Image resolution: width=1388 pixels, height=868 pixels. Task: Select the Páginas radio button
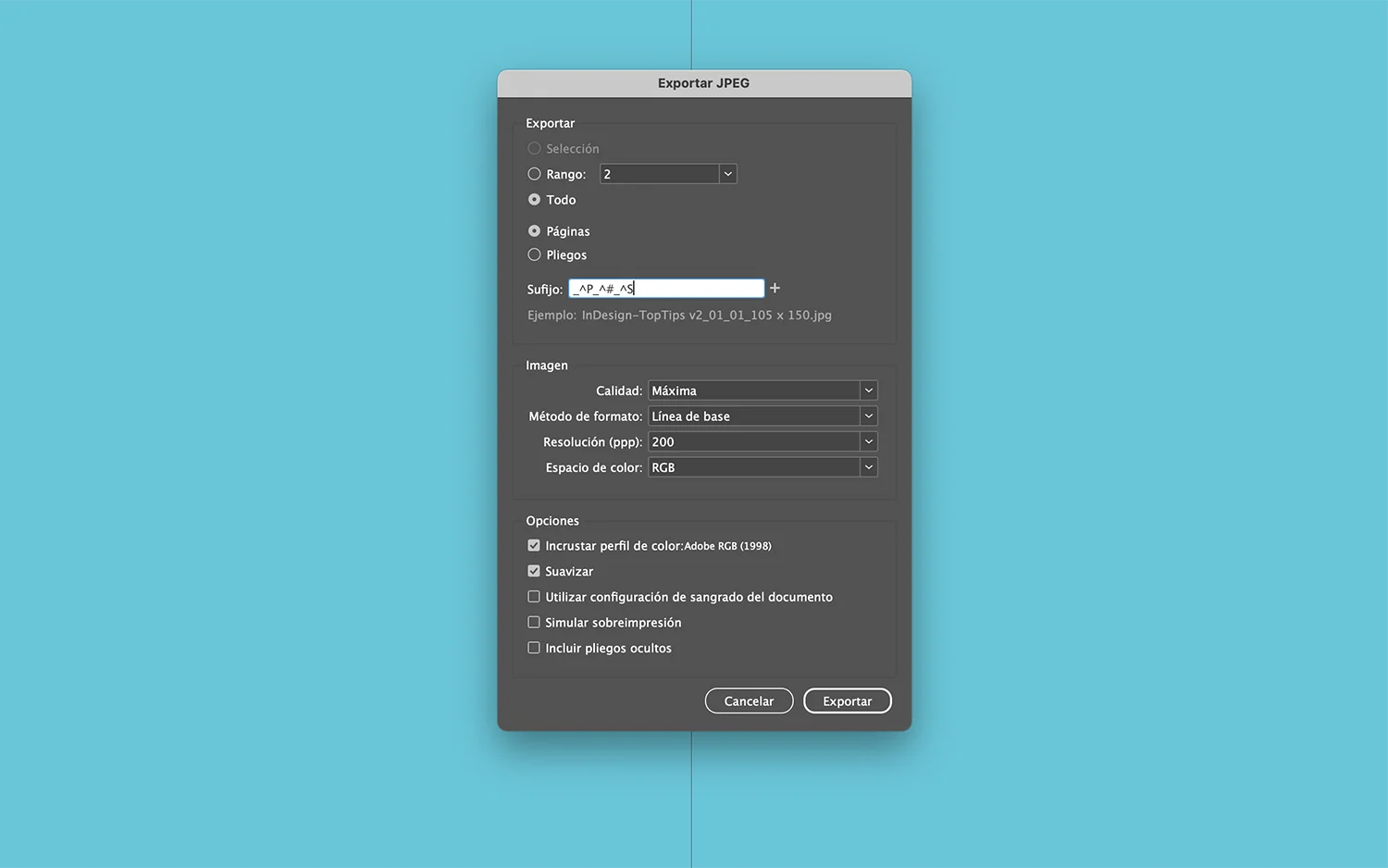[534, 230]
